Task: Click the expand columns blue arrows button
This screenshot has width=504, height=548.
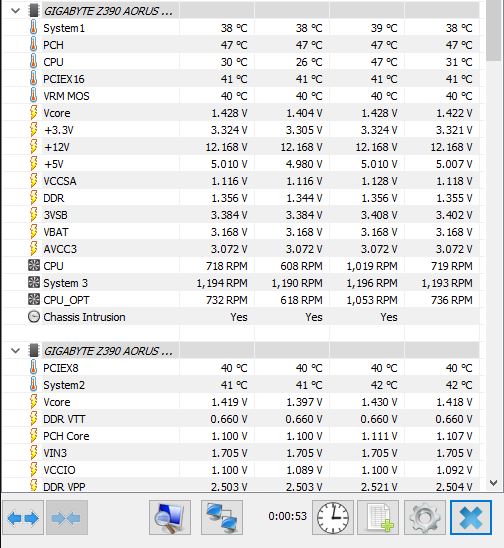Action: point(23,518)
